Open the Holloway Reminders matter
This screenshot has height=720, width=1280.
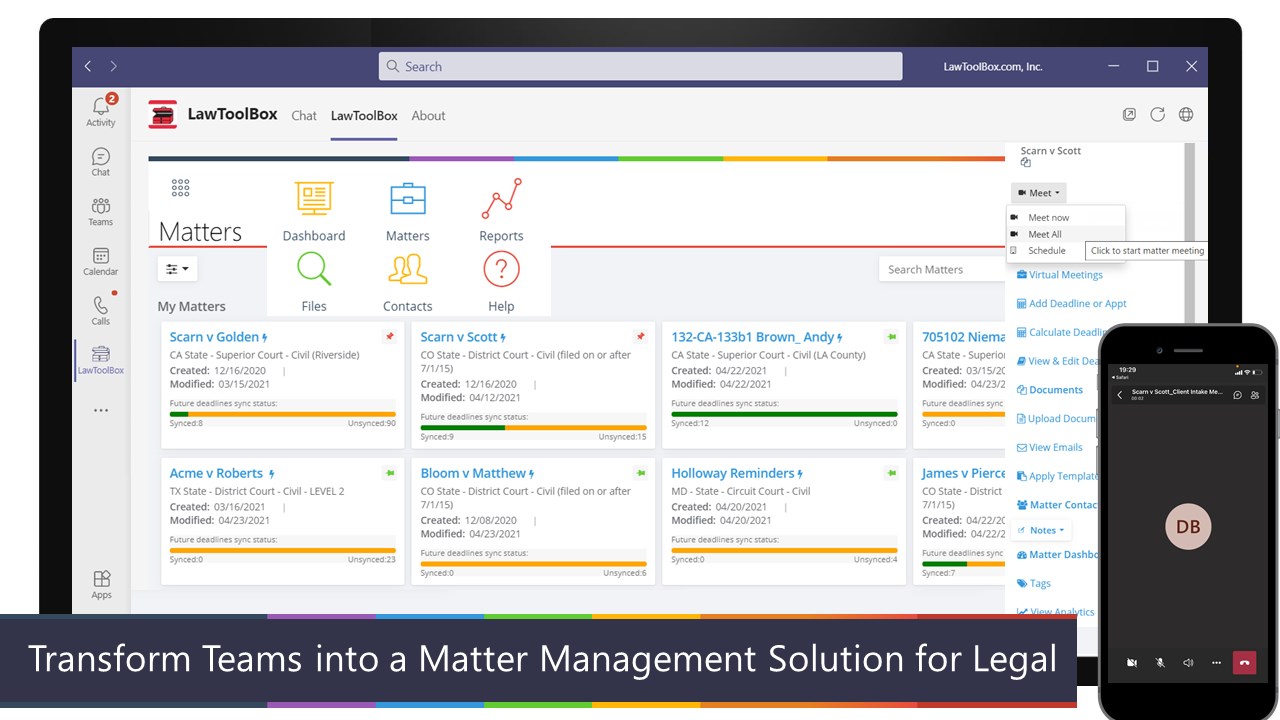pyautogui.click(x=733, y=473)
